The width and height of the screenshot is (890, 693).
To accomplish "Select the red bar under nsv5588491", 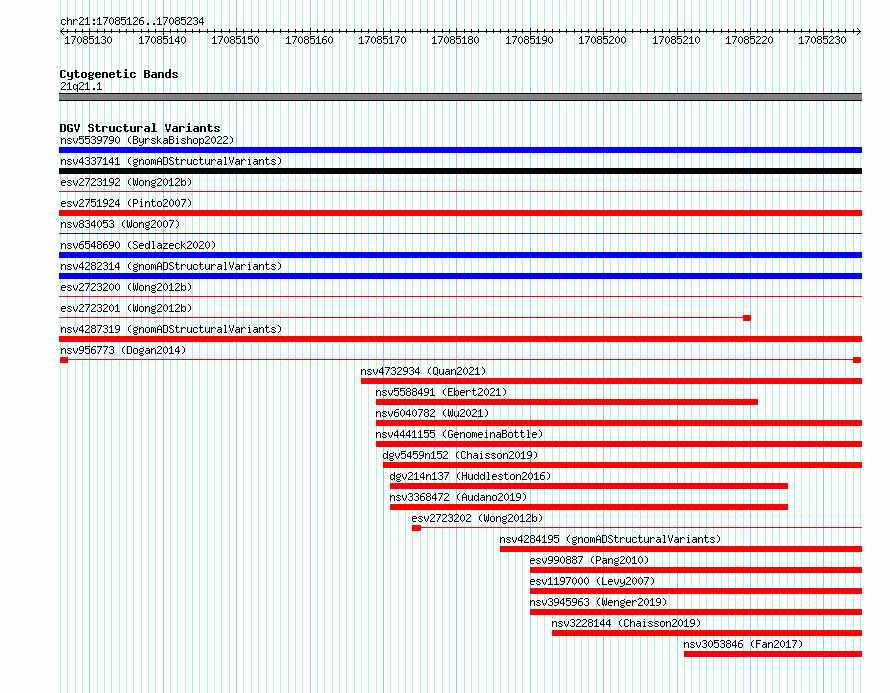I will click(566, 402).
